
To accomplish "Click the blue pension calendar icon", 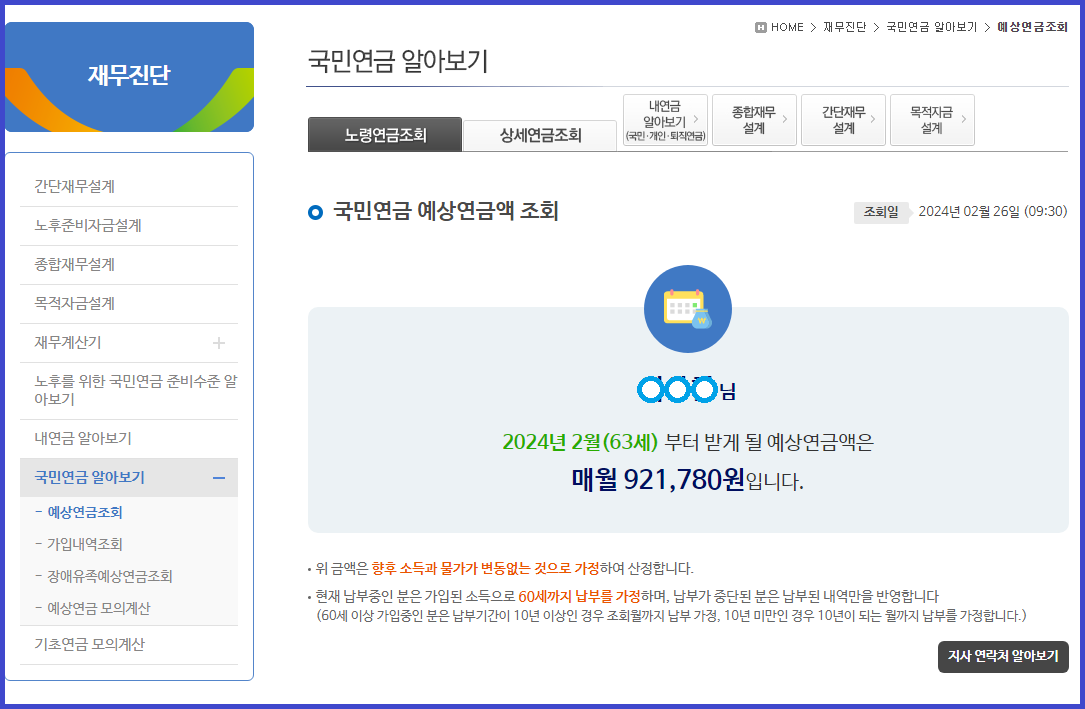I will pyautogui.click(x=687, y=309).
